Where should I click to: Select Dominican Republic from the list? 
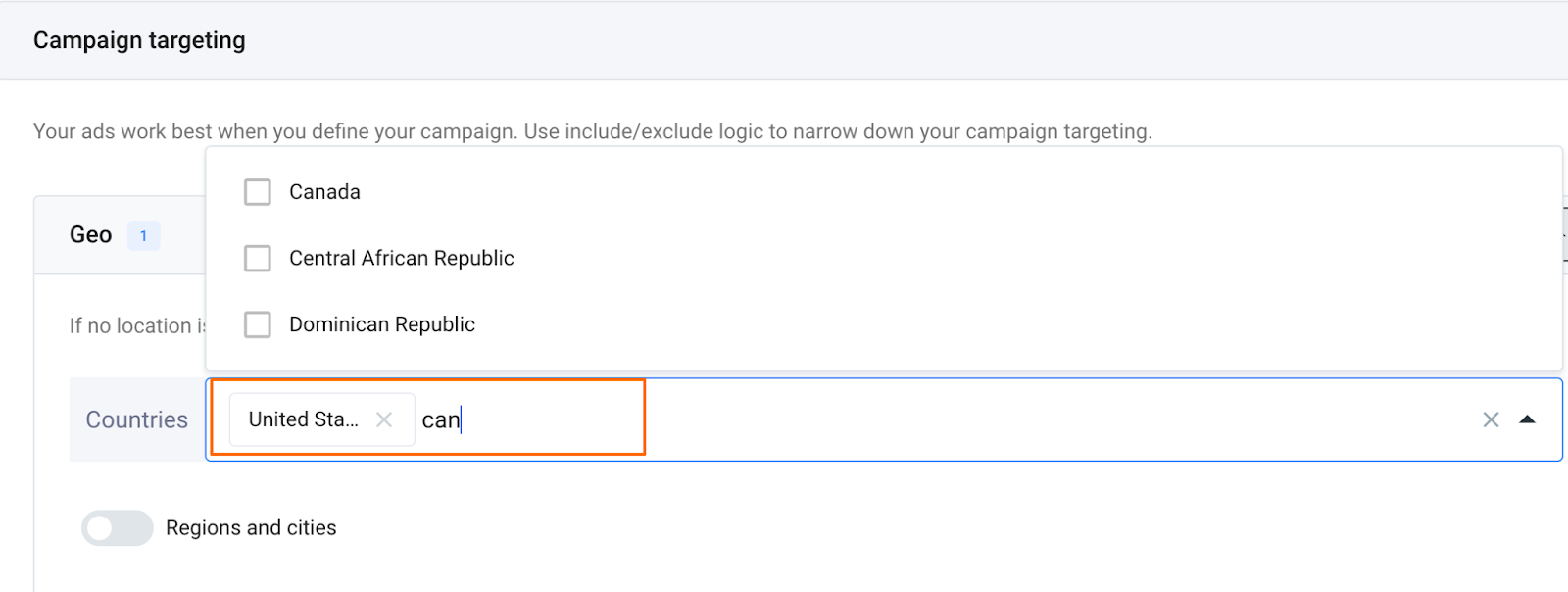(381, 324)
